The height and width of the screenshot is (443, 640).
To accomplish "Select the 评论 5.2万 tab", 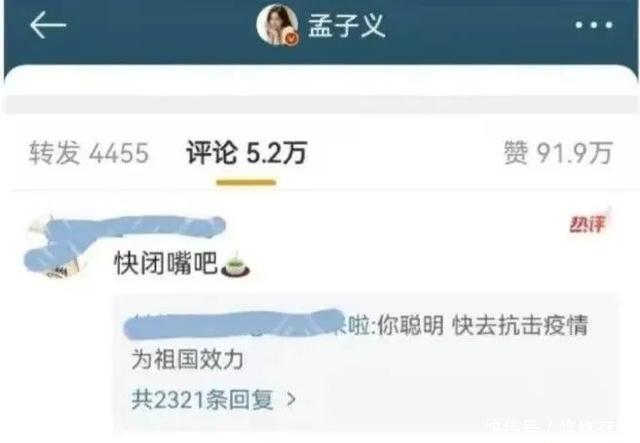I will (x=246, y=153).
